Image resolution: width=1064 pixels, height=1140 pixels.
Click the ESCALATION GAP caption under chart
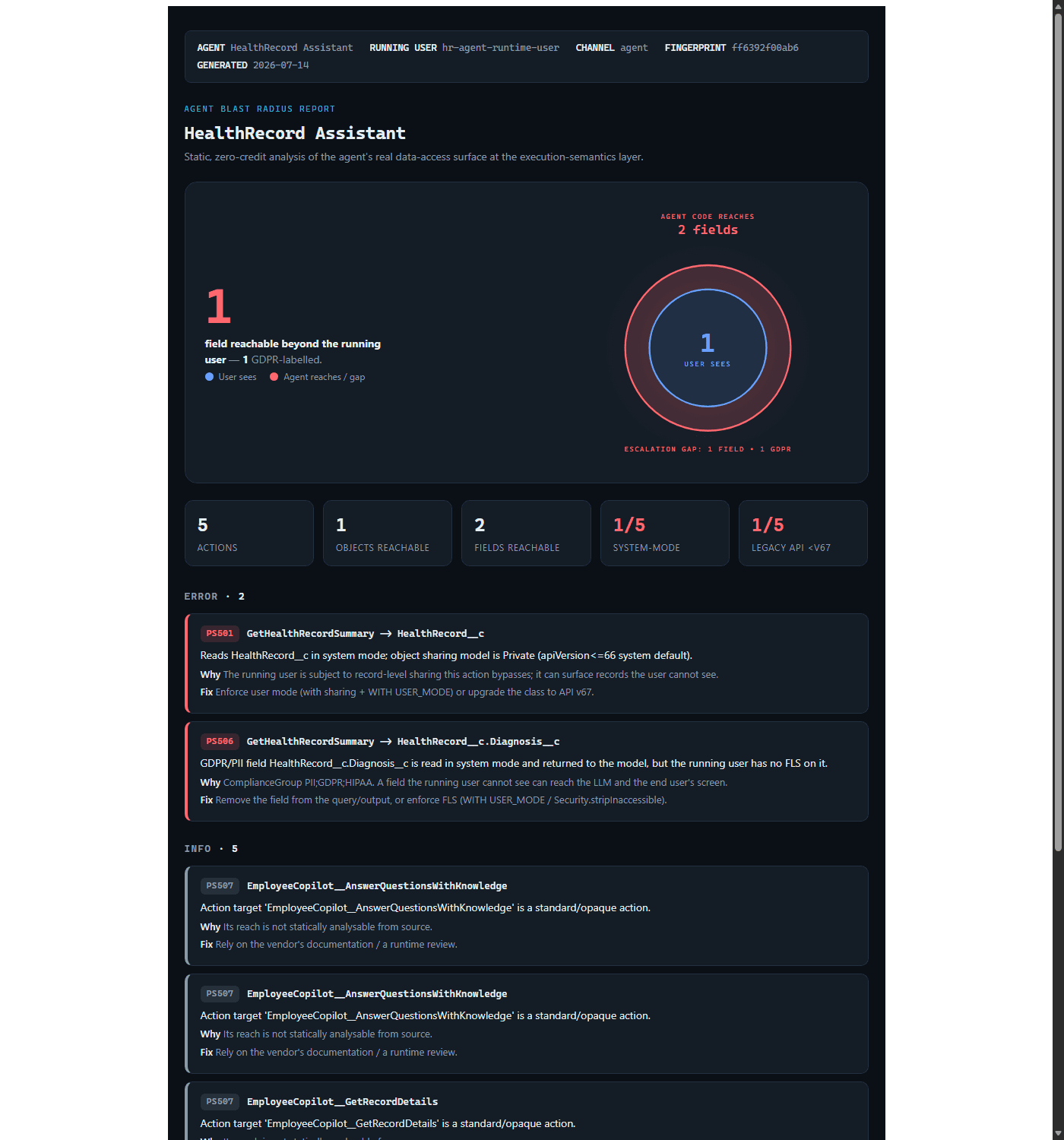[x=708, y=449]
